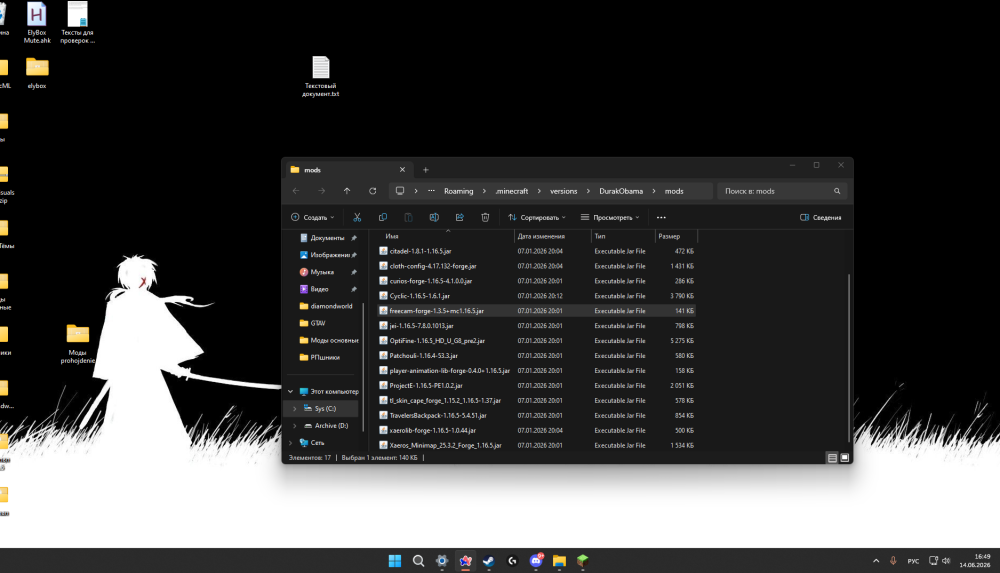This screenshot has width=1000, height=573.
Task: Select Xaeros_Minimap_25.3.2_Forge_1.16.5.jar file
Action: tap(536, 445)
